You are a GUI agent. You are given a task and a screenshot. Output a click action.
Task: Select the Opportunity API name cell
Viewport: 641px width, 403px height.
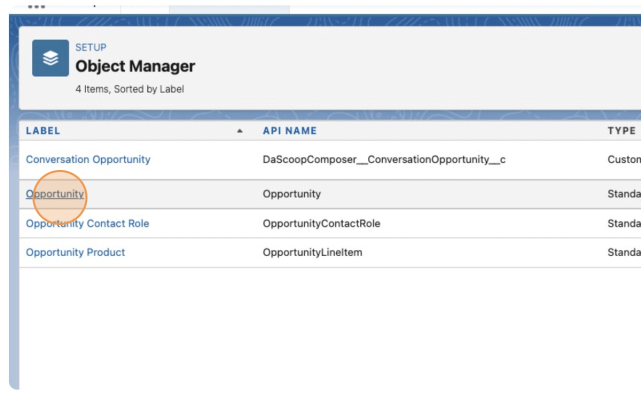click(291, 194)
